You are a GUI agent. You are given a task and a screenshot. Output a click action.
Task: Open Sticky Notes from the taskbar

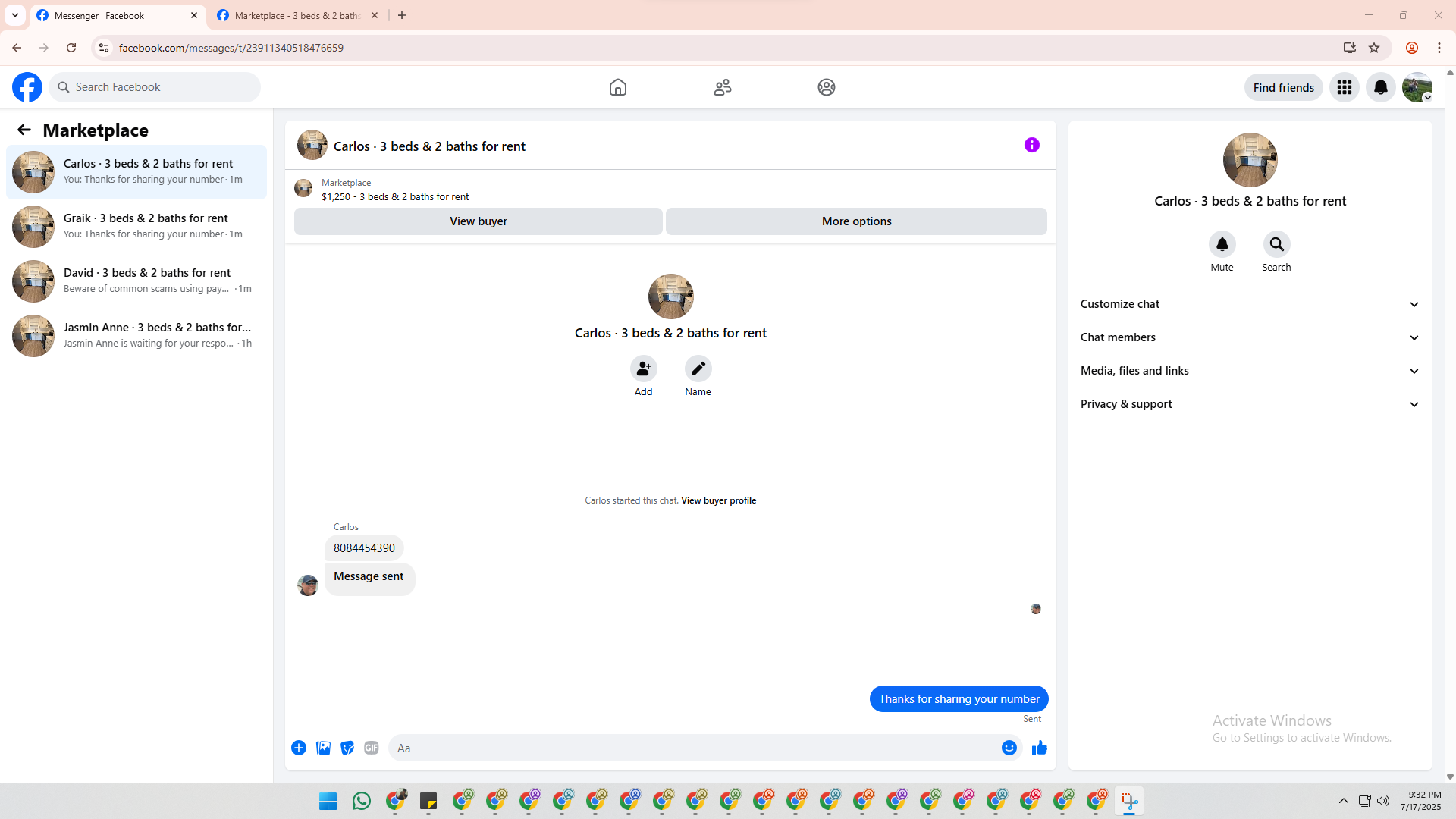coord(428,801)
